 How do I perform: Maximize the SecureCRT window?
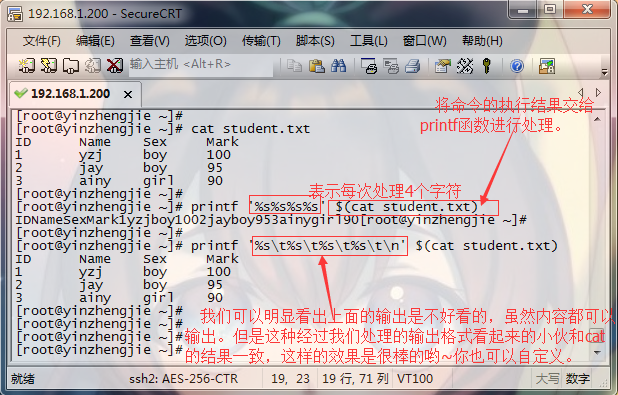(549, 10)
